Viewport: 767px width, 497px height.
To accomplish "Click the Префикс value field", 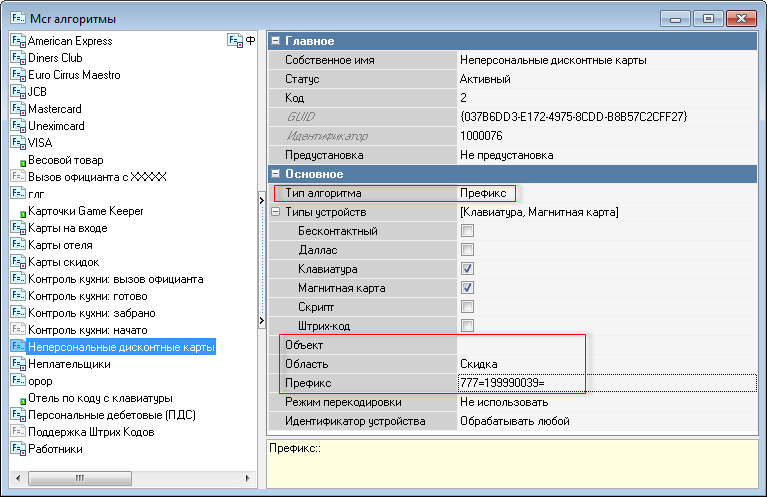I will 600,383.
